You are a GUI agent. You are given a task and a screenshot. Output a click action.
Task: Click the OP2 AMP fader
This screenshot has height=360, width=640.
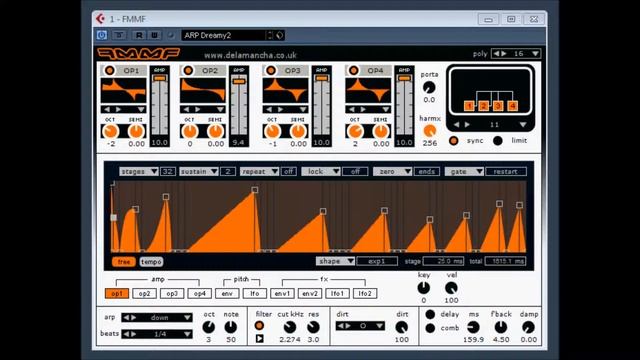pos(239,82)
